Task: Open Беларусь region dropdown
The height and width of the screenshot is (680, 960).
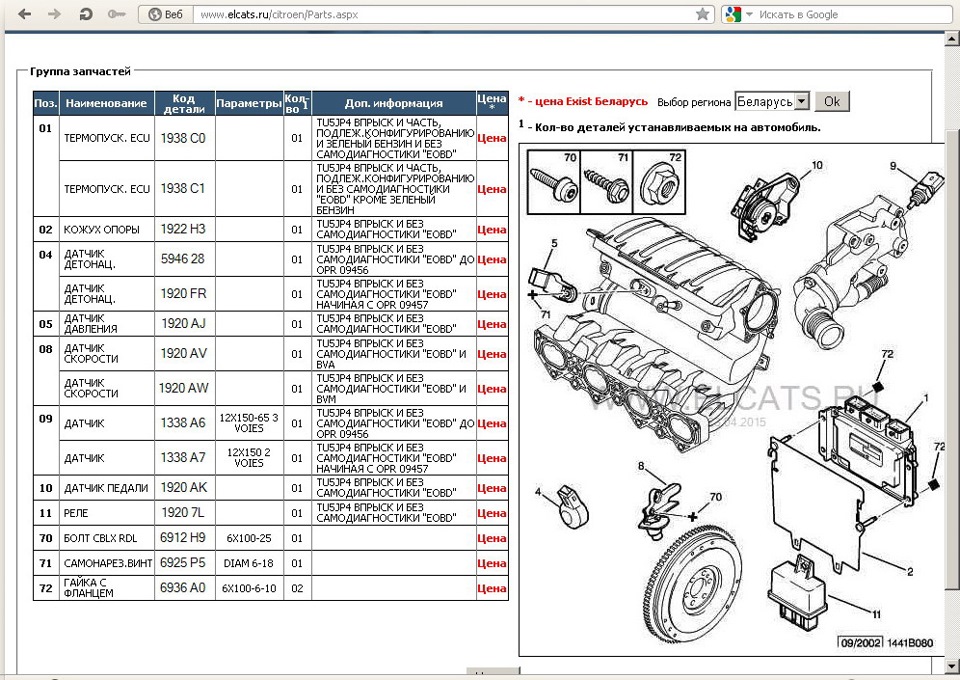Action: (x=773, y=102)
